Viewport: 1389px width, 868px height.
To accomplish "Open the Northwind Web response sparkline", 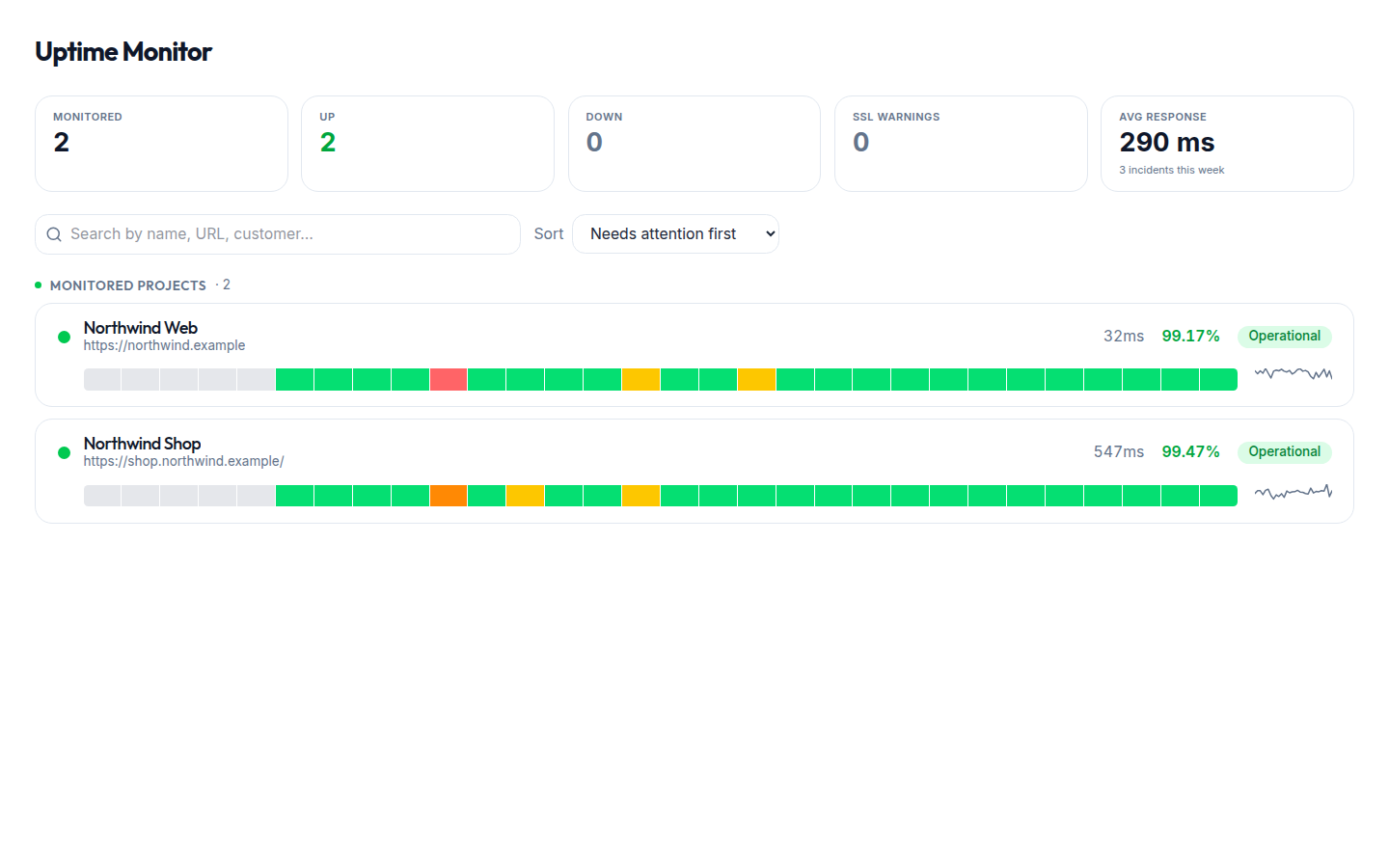I will (1294, 373).
